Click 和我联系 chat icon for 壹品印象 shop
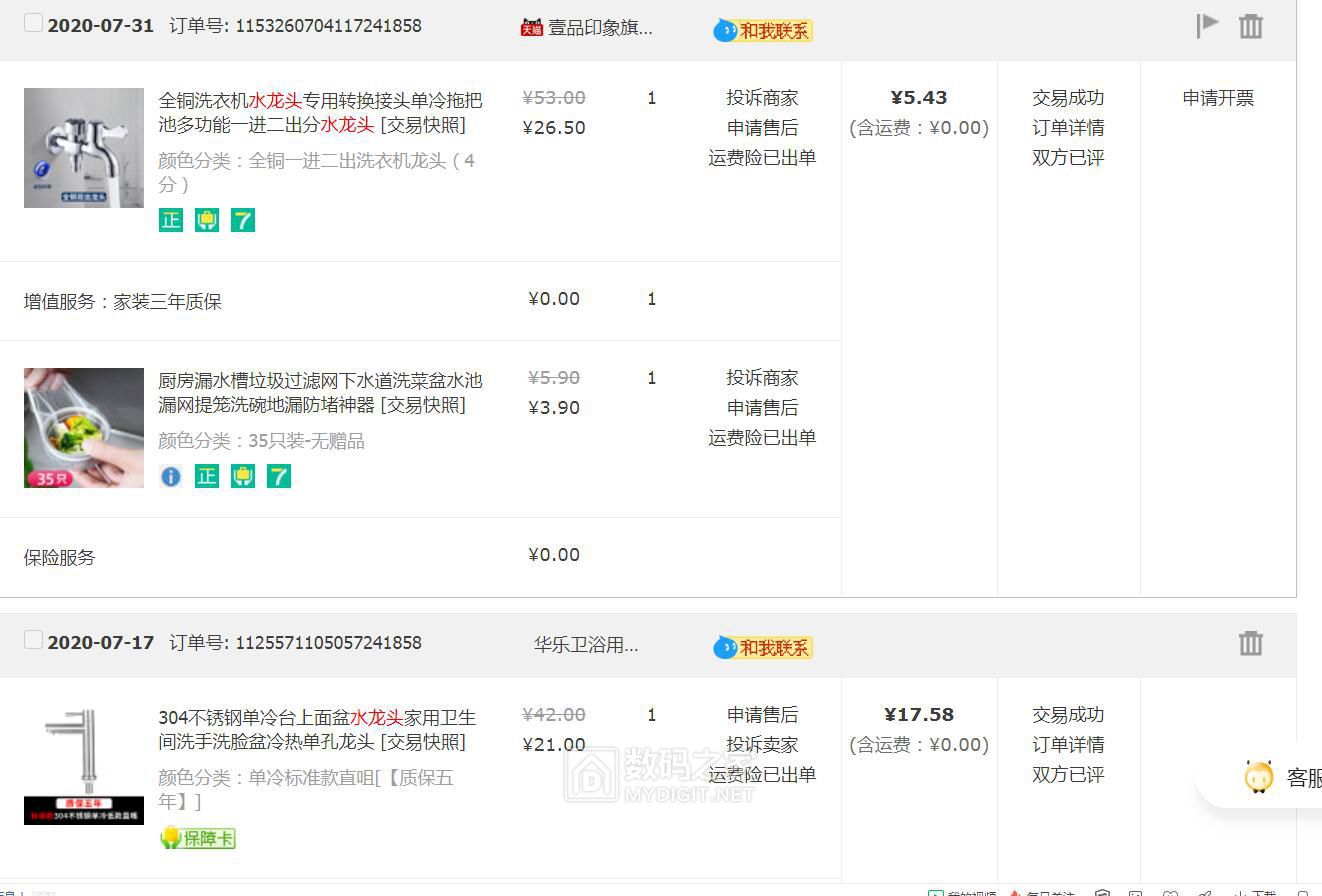The height and width of the screenshot is (896, 1322). pos(763,30)
